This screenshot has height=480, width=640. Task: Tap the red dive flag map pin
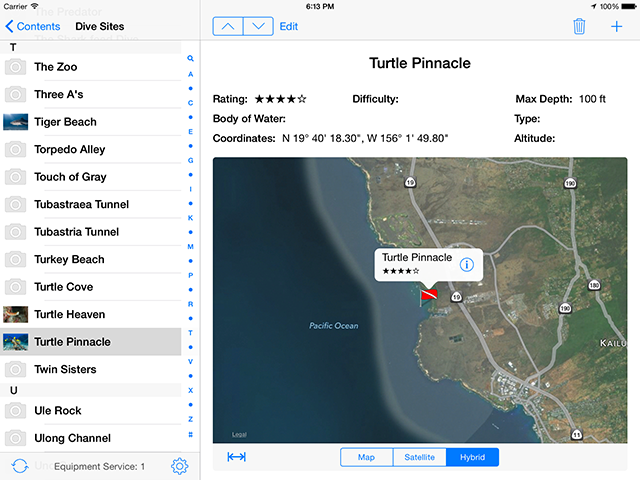[428, 296]
